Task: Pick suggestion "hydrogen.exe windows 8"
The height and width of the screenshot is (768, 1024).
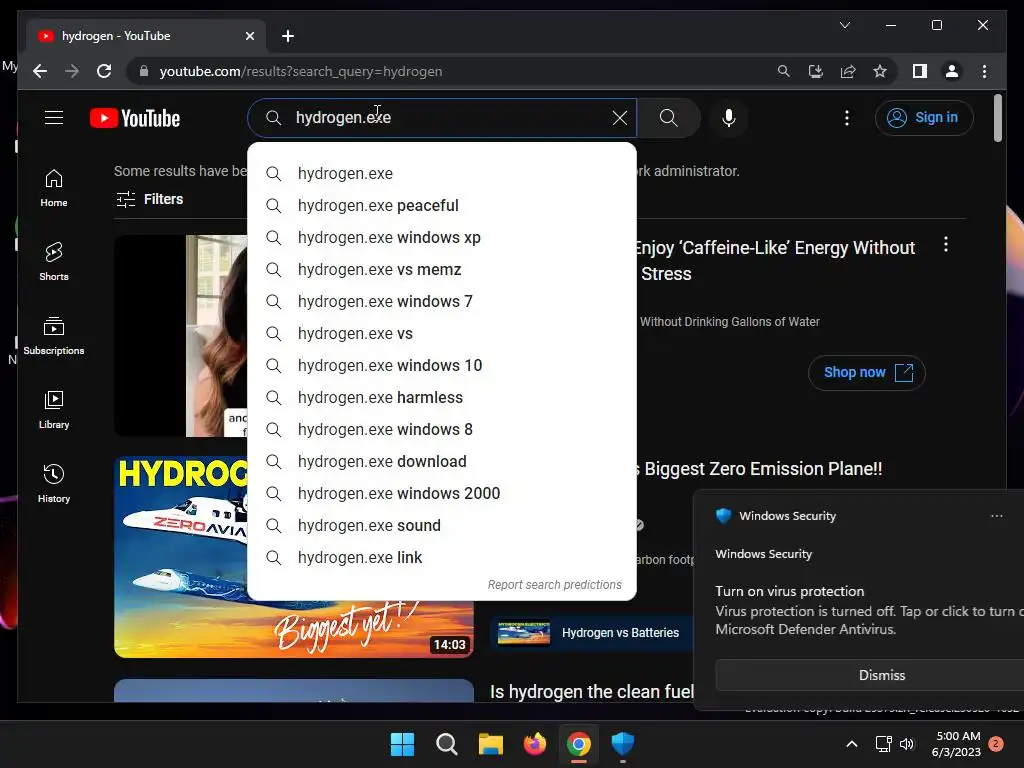Action: click(442, 430)
